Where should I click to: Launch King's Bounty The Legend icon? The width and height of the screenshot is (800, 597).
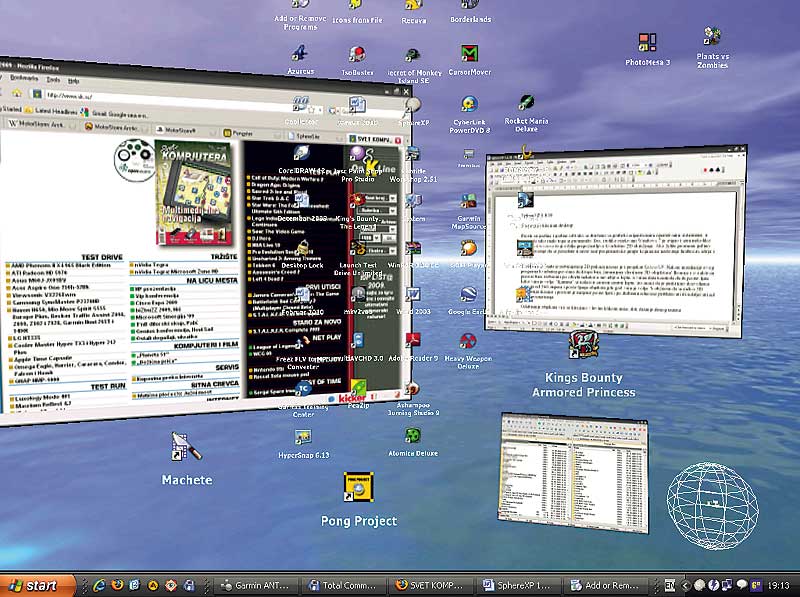357,201
